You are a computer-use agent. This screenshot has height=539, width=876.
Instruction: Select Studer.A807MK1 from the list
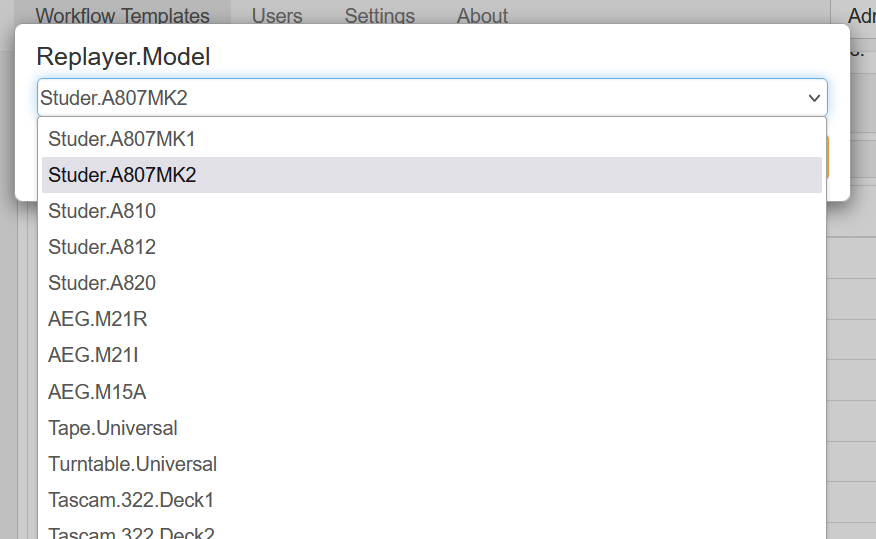pos(431,139)
